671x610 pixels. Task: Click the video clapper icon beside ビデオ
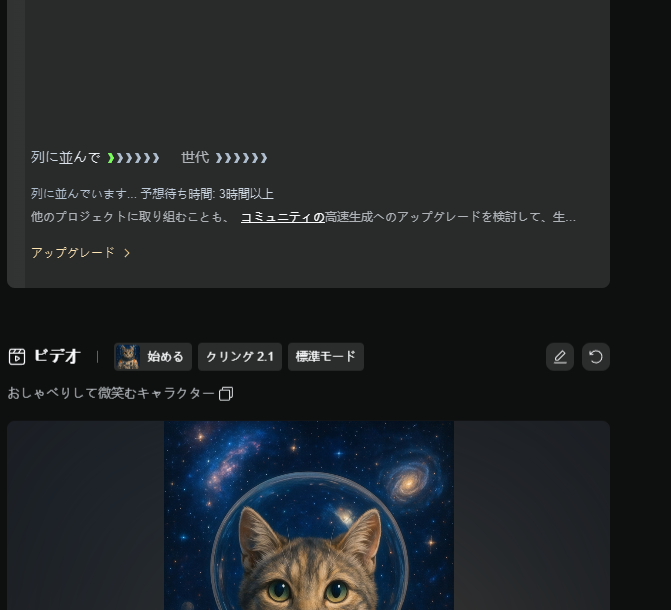[x=17, y=357]
